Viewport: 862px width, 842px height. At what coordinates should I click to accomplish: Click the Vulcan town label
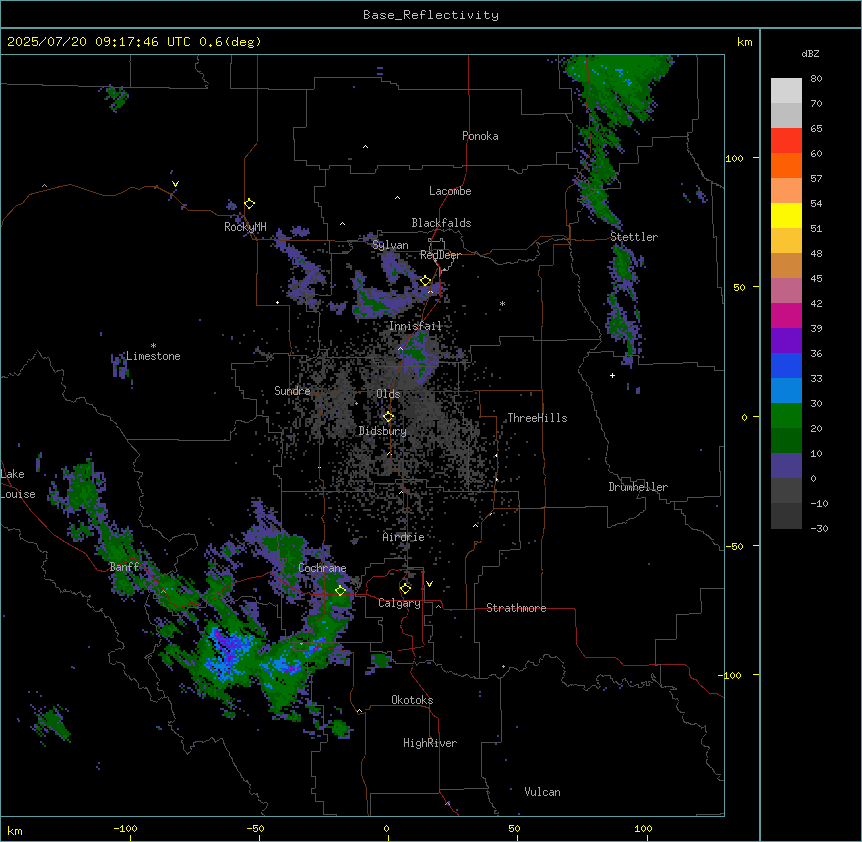[x=543, y=792]
